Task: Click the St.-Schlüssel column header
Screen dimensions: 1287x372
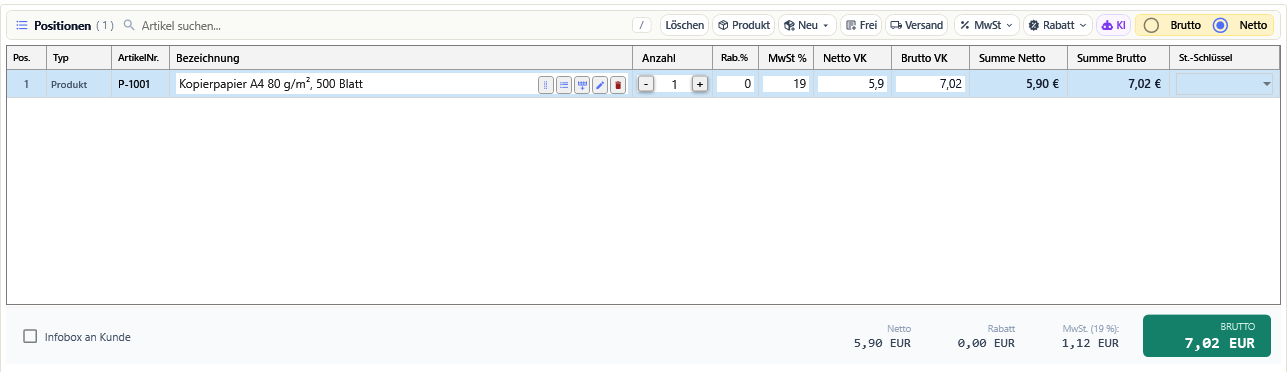Action: tap(1225, 58)
